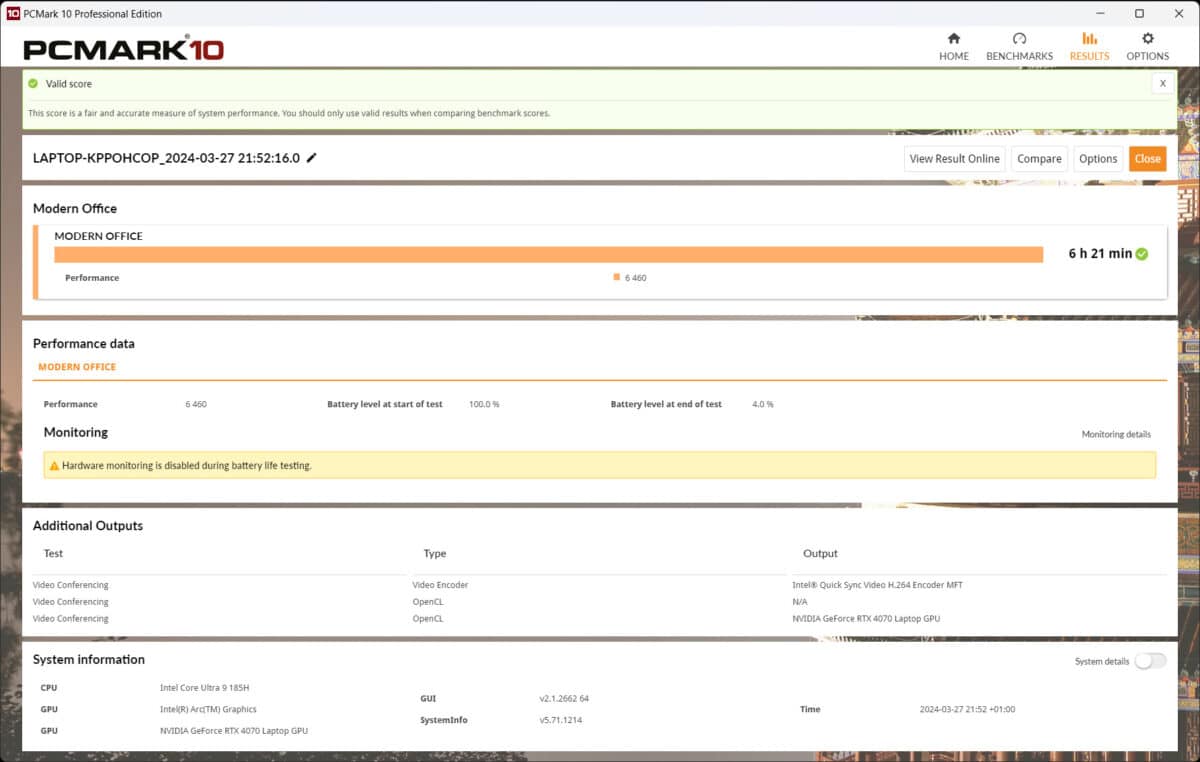Click Intel Quick Sync Video H.264 Encoder output
The height and width of the screenshot is (762, 1200).
877,585
